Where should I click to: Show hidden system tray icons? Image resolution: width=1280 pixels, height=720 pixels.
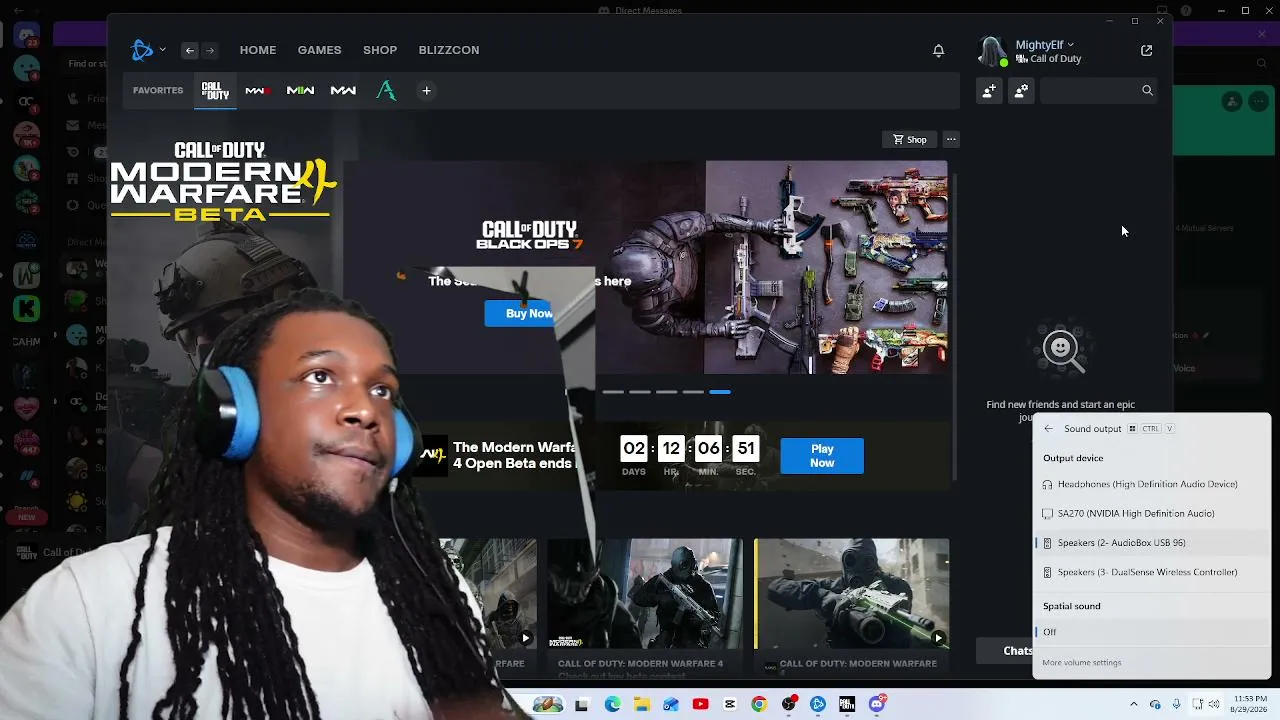[1133, 704]
